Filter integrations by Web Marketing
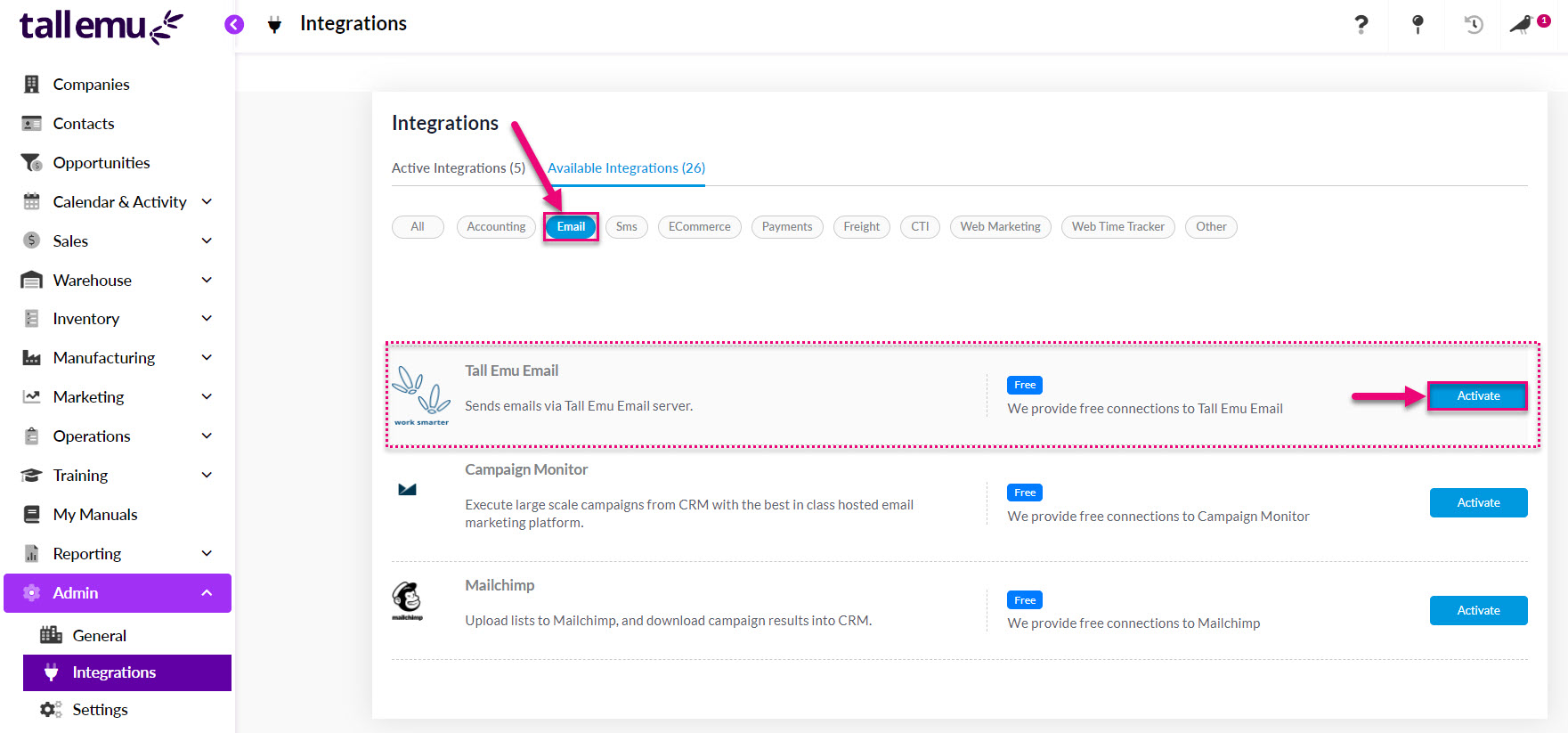 pos(1001,227)
